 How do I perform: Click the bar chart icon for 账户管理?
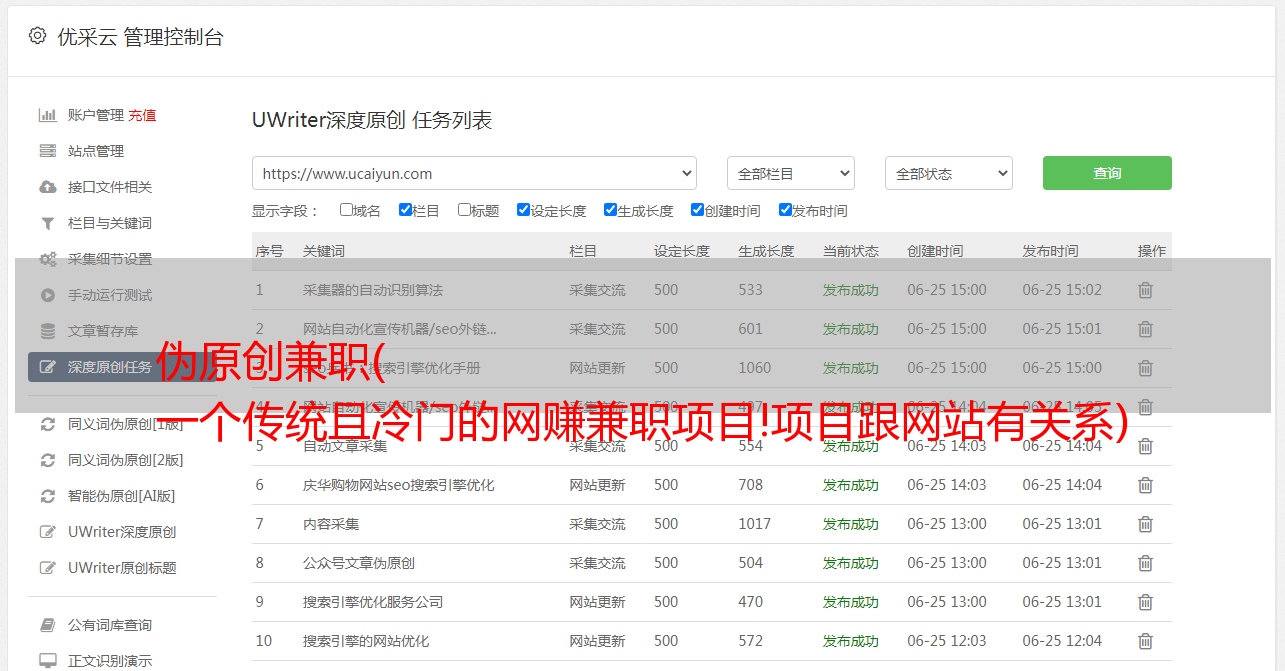pos(47,115)
